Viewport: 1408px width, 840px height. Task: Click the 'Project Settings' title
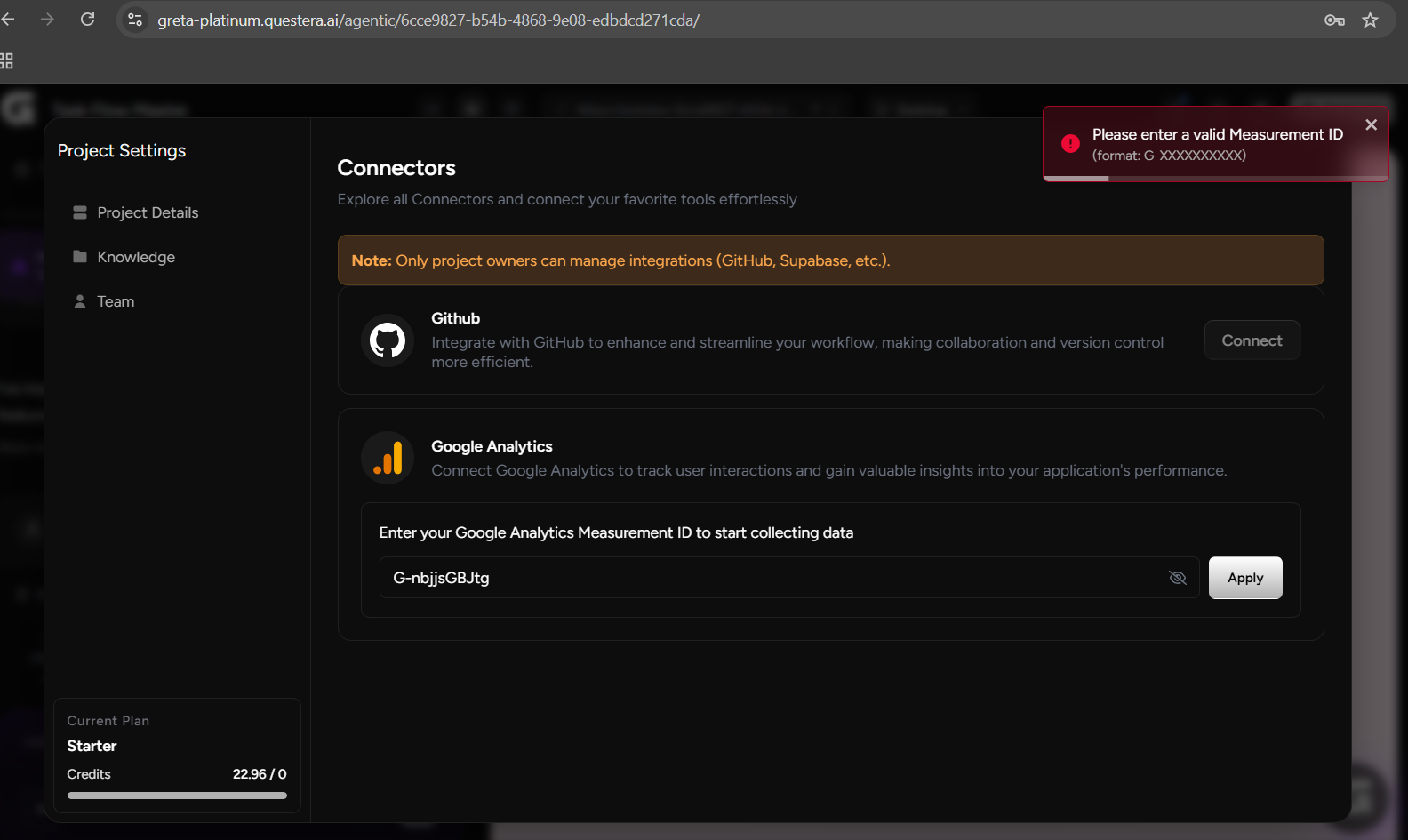coord(122,150)
